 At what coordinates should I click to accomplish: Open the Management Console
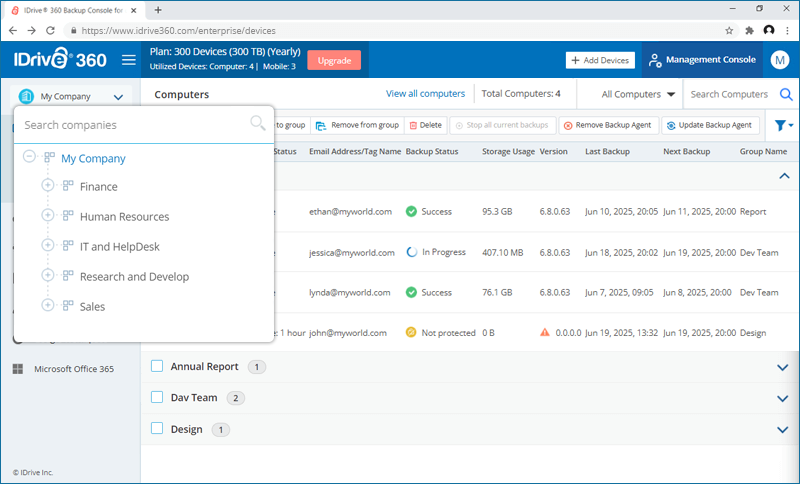[x=702, y=60]
